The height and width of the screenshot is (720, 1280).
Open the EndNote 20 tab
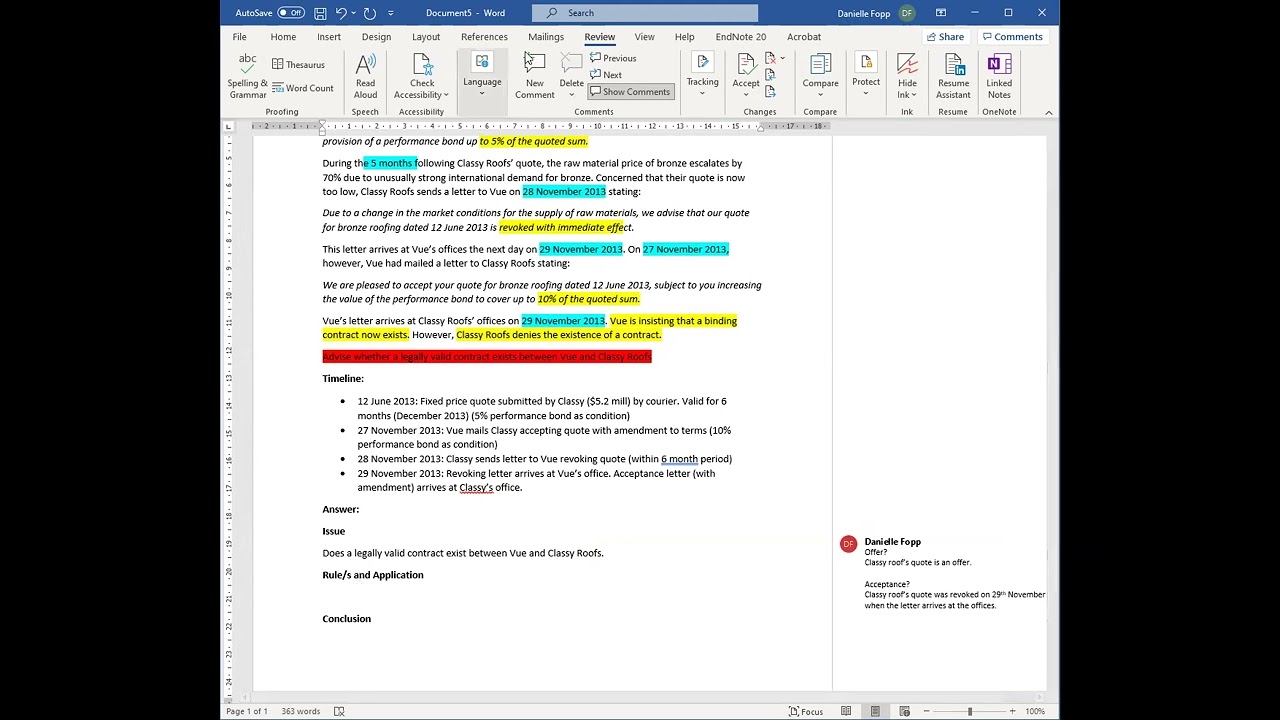coord(741,37)
